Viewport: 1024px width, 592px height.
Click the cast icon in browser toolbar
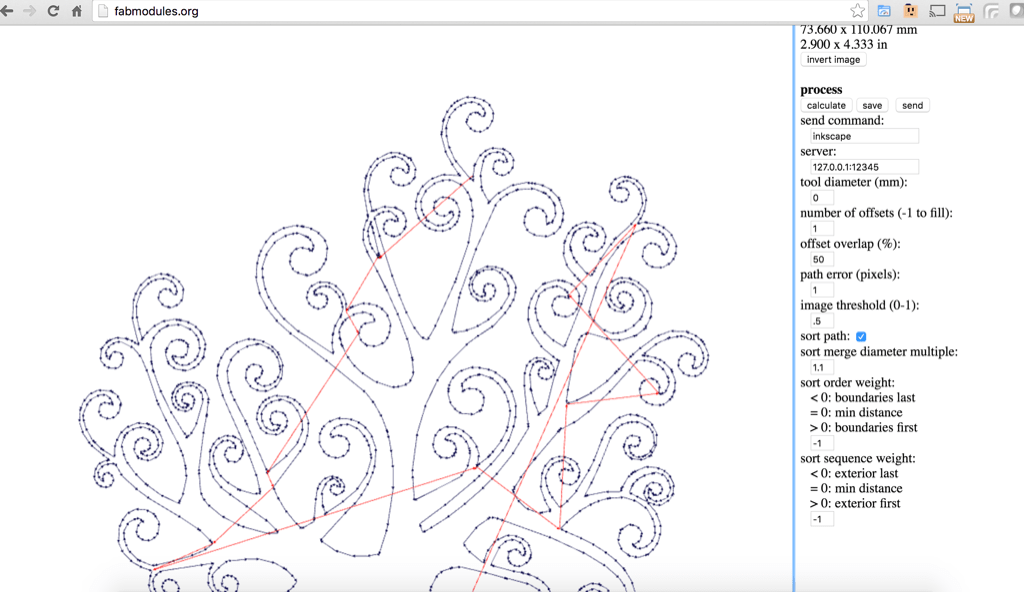pyautogui.click(x=937, y=11)
